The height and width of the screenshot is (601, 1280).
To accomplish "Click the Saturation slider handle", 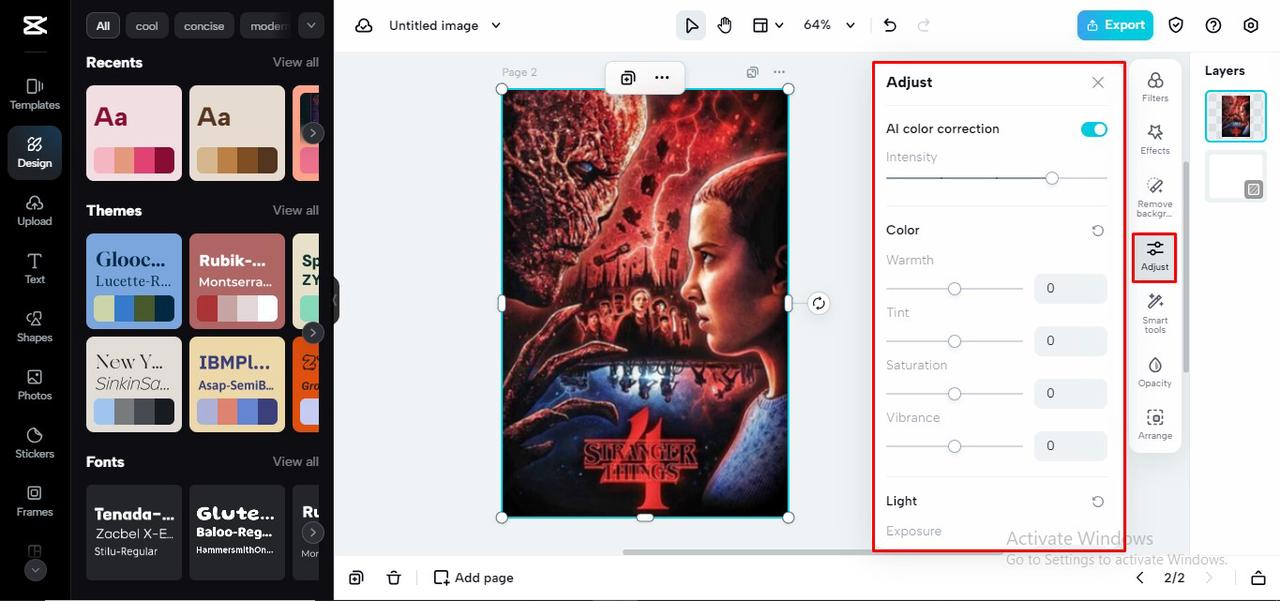I will click(x=954, y=394).
